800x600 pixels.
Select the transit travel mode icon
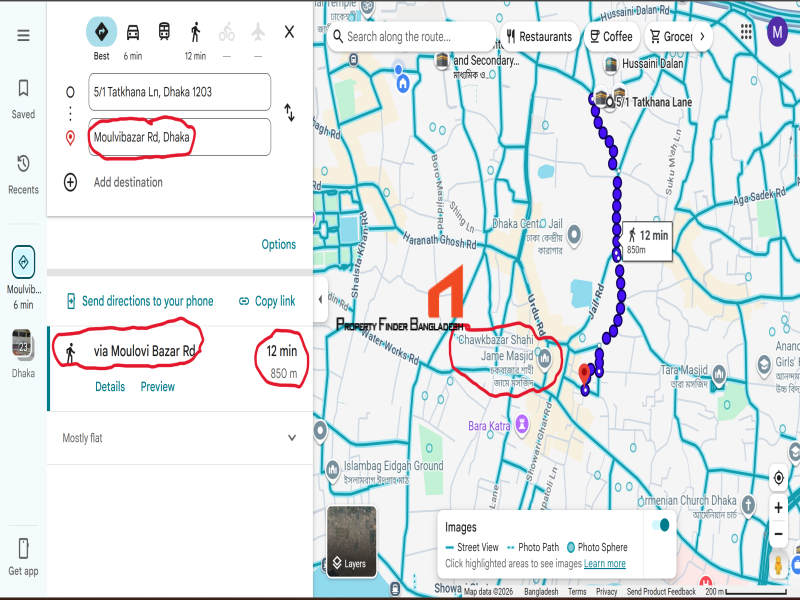(164, 32)
